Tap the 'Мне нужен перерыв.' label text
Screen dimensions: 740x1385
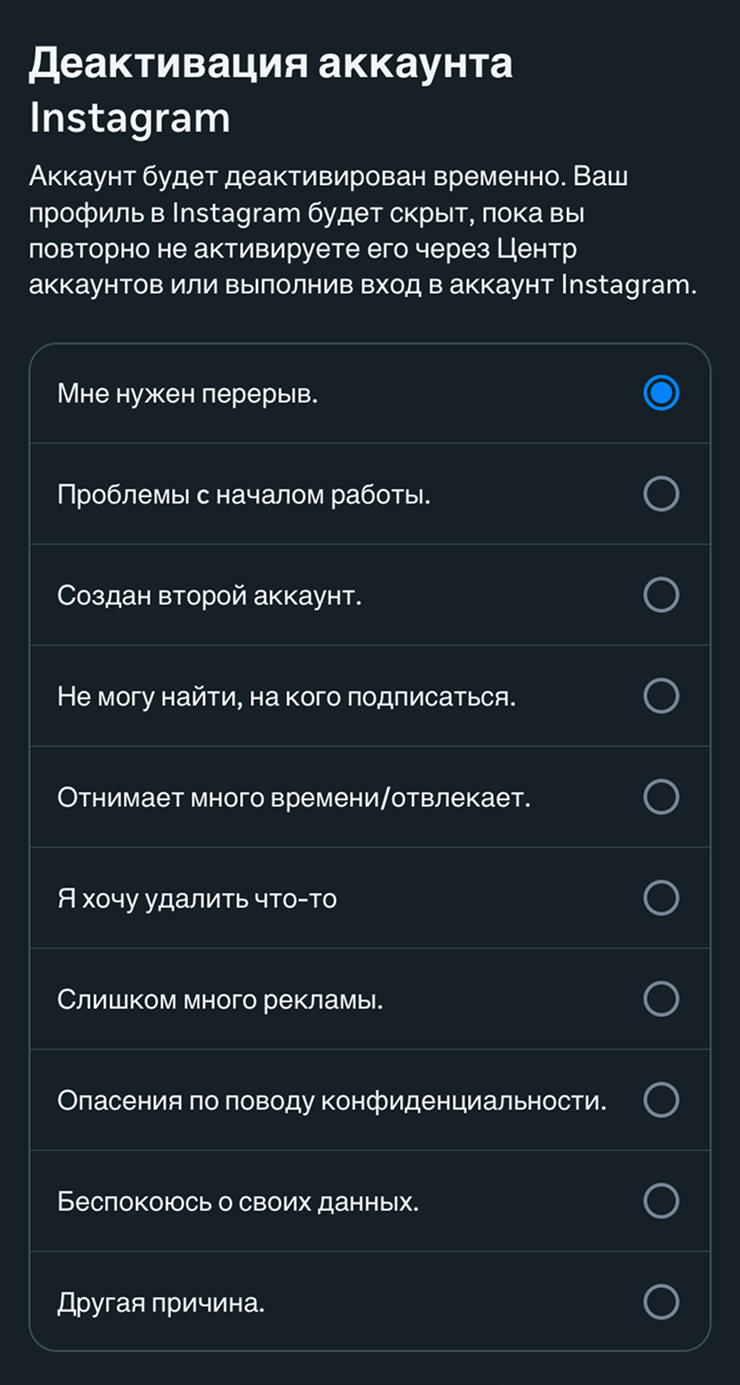tap(187, 394)
